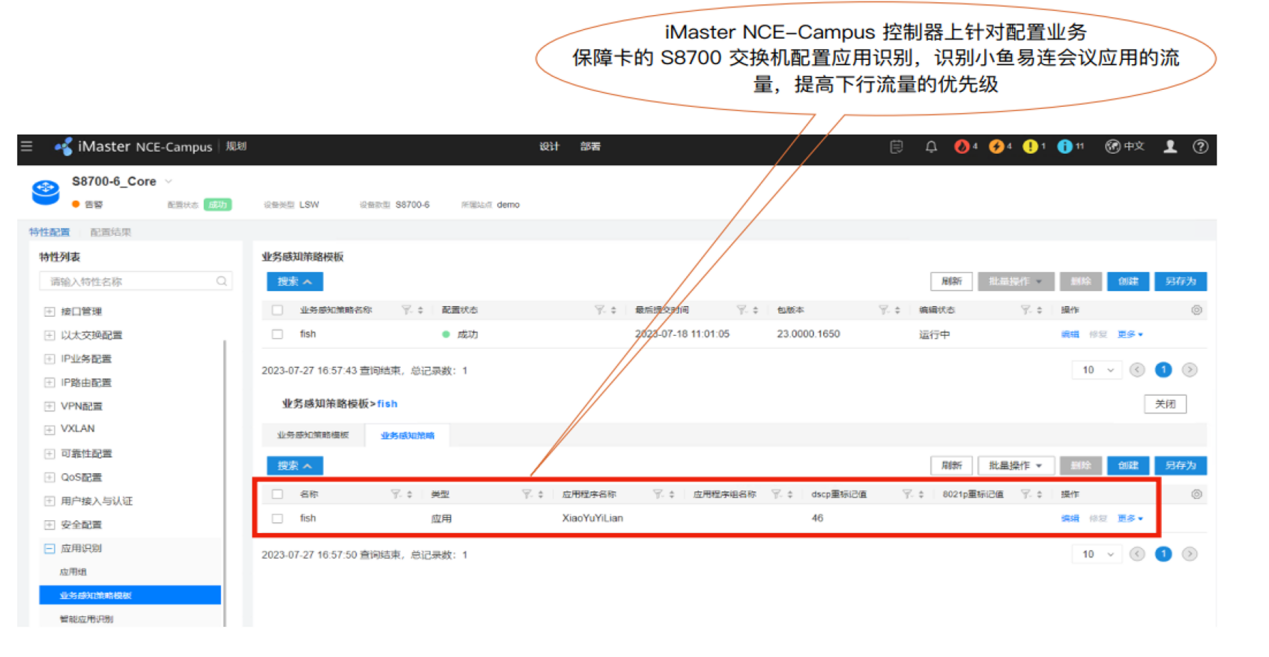1269x657 pixels.
Task: Open page size dropdown of policy table
Action: click(1098, 554)
